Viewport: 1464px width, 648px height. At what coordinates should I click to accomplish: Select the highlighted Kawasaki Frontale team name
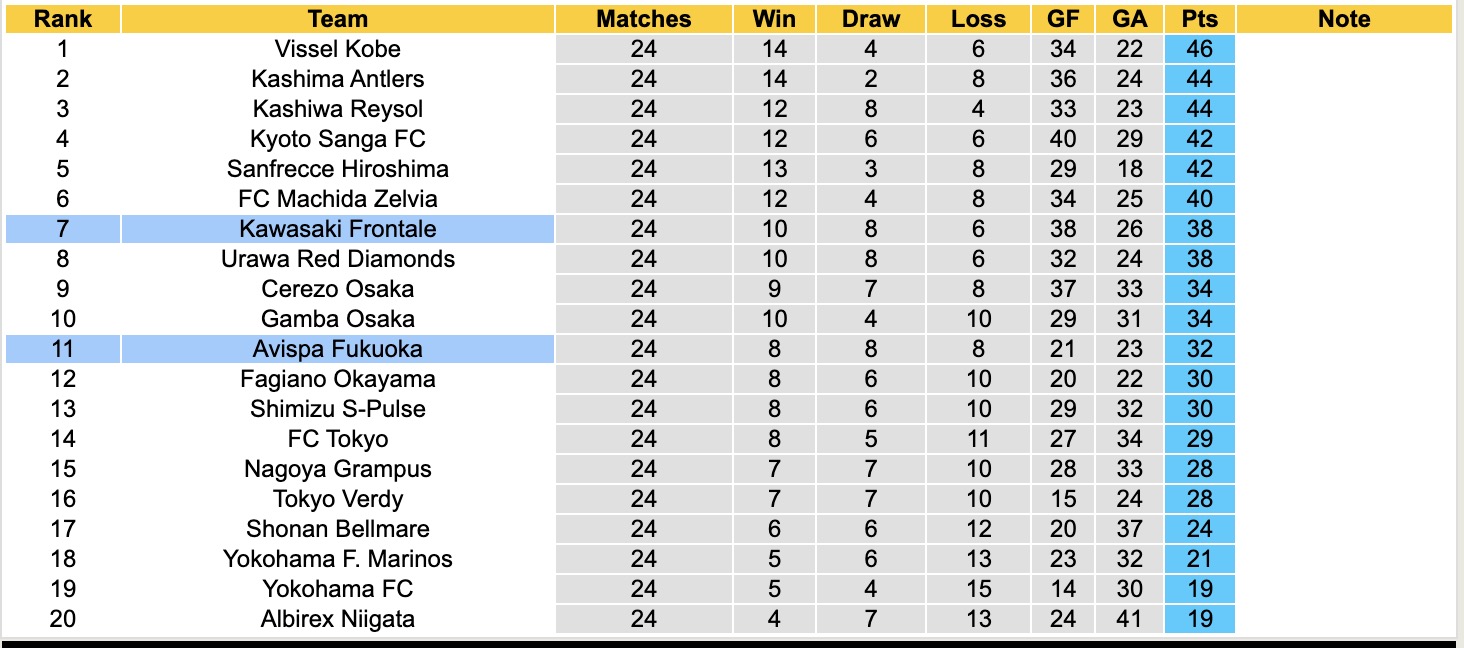coord(338,229)
